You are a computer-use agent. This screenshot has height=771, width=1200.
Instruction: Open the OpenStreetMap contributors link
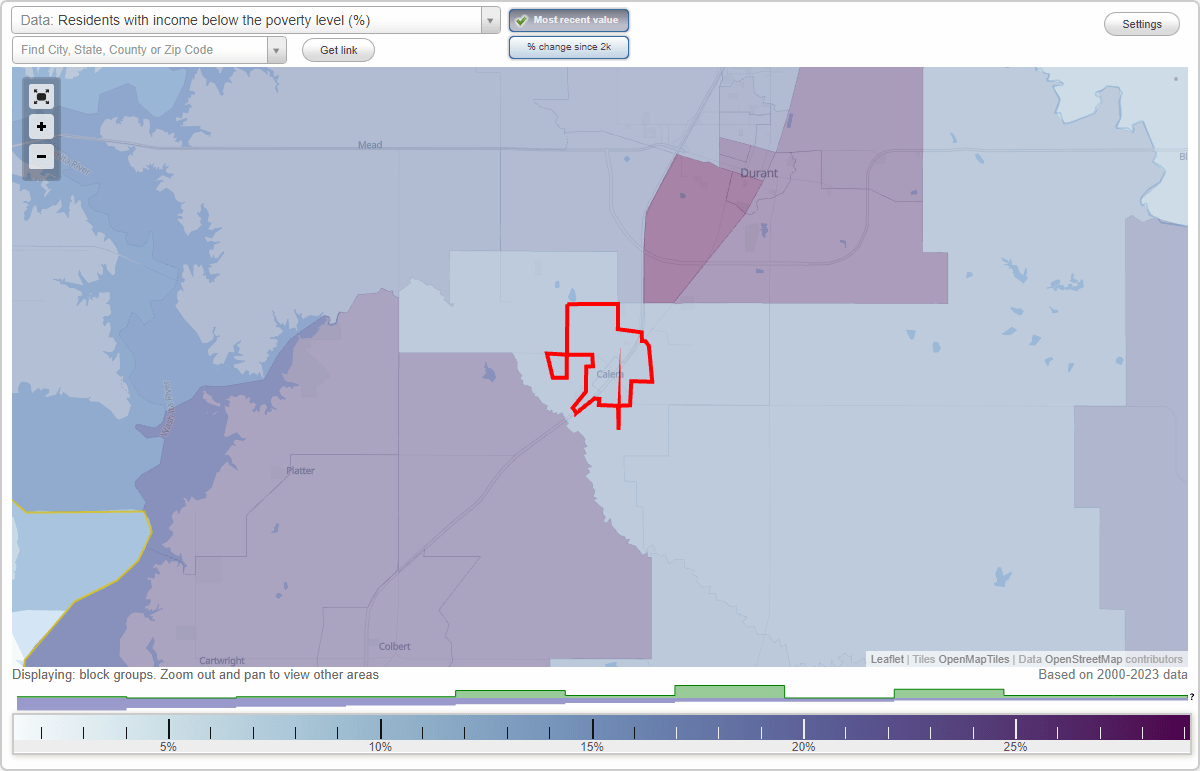pos(1089,659)
